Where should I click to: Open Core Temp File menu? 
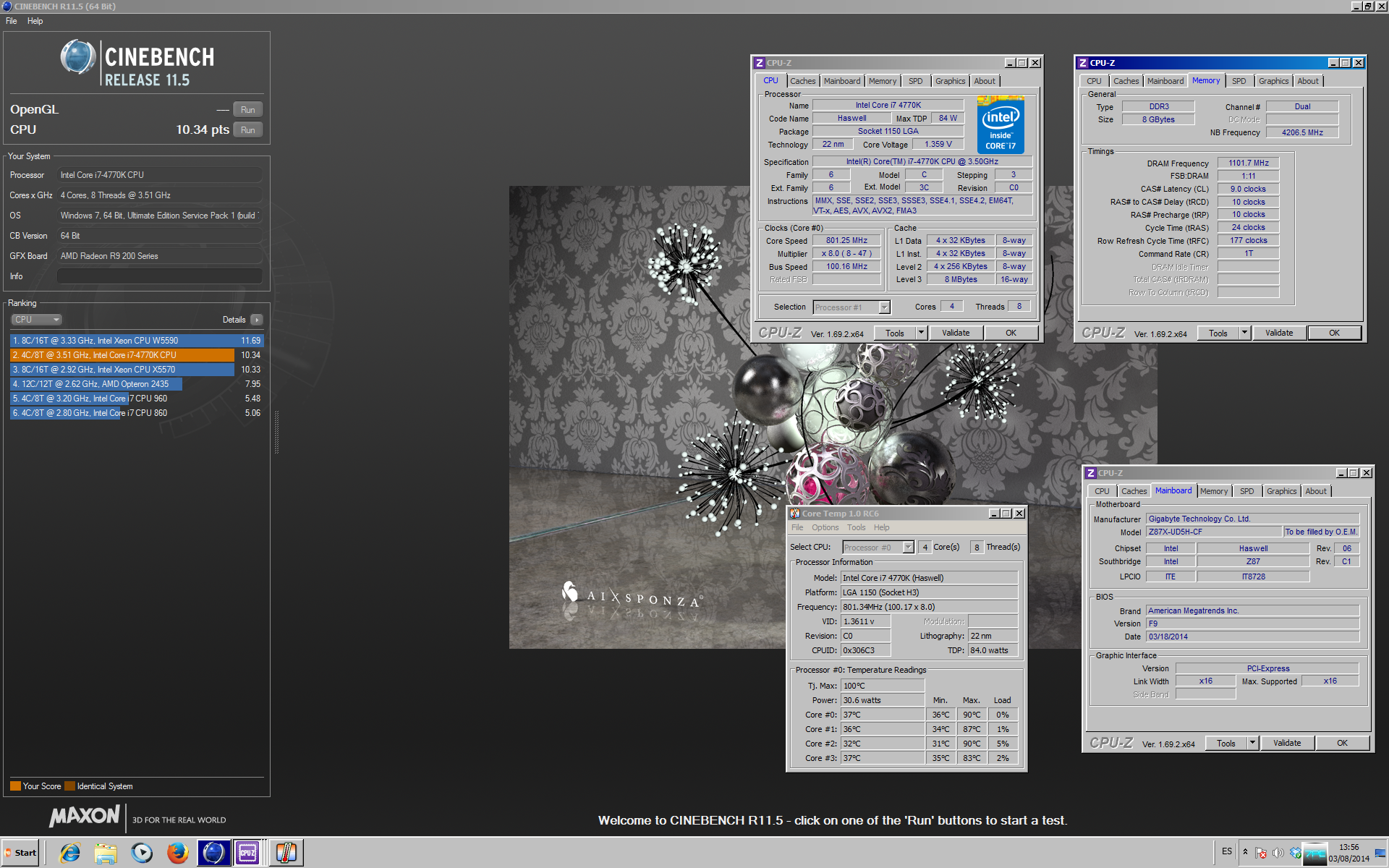[797, 527]
